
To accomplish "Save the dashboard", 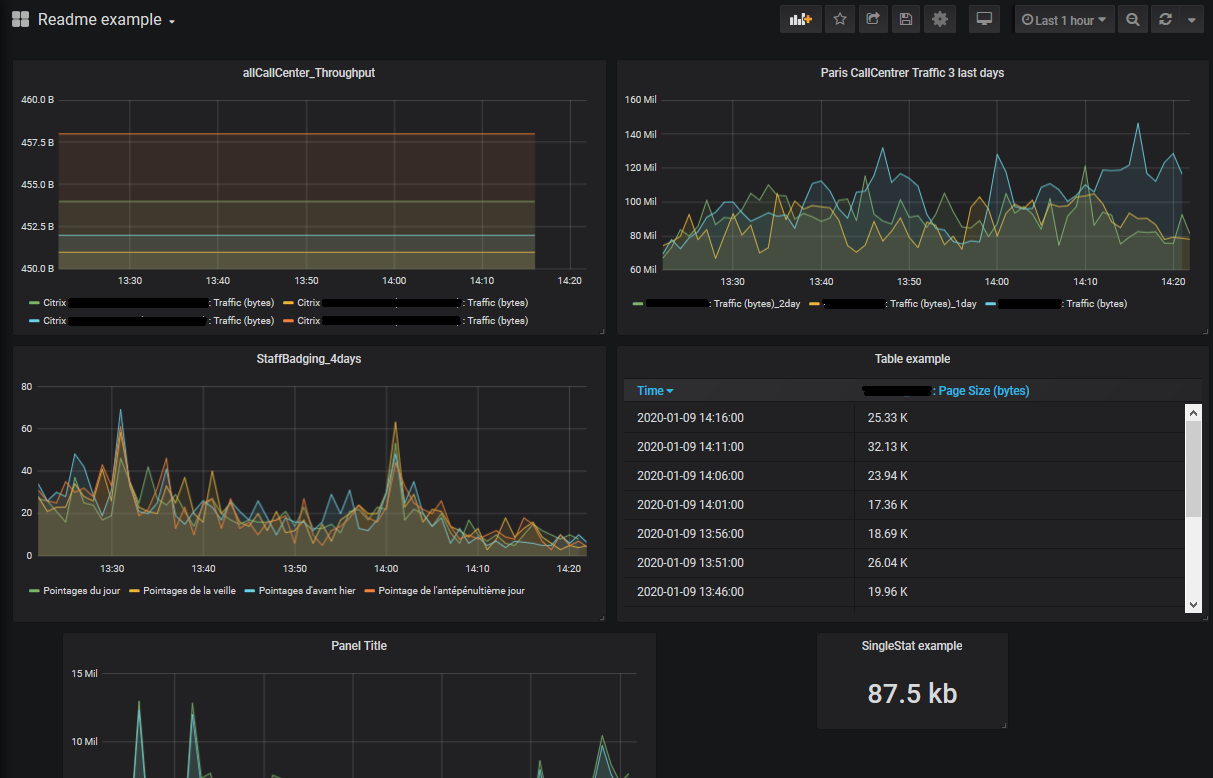I will [906, 19].
